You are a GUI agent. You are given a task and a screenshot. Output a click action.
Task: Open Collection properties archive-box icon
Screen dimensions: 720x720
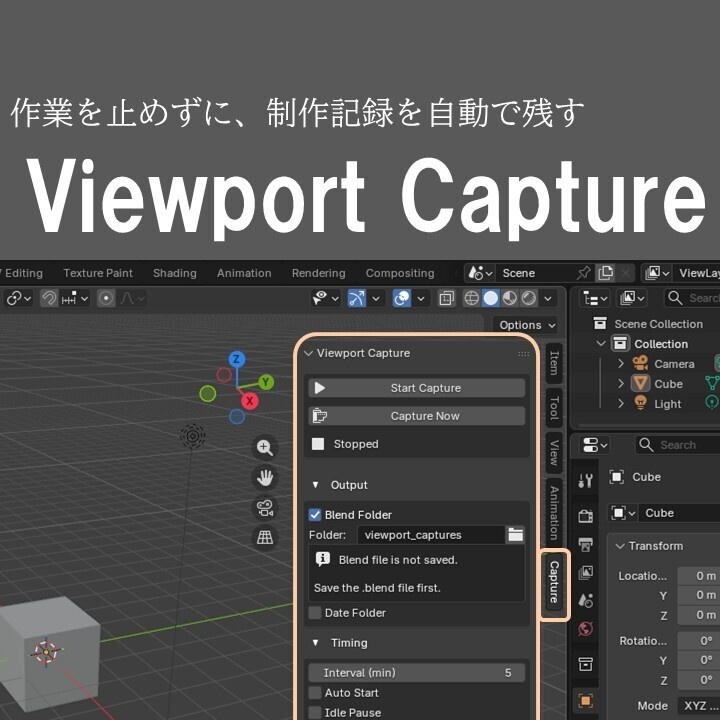(585, 664)
